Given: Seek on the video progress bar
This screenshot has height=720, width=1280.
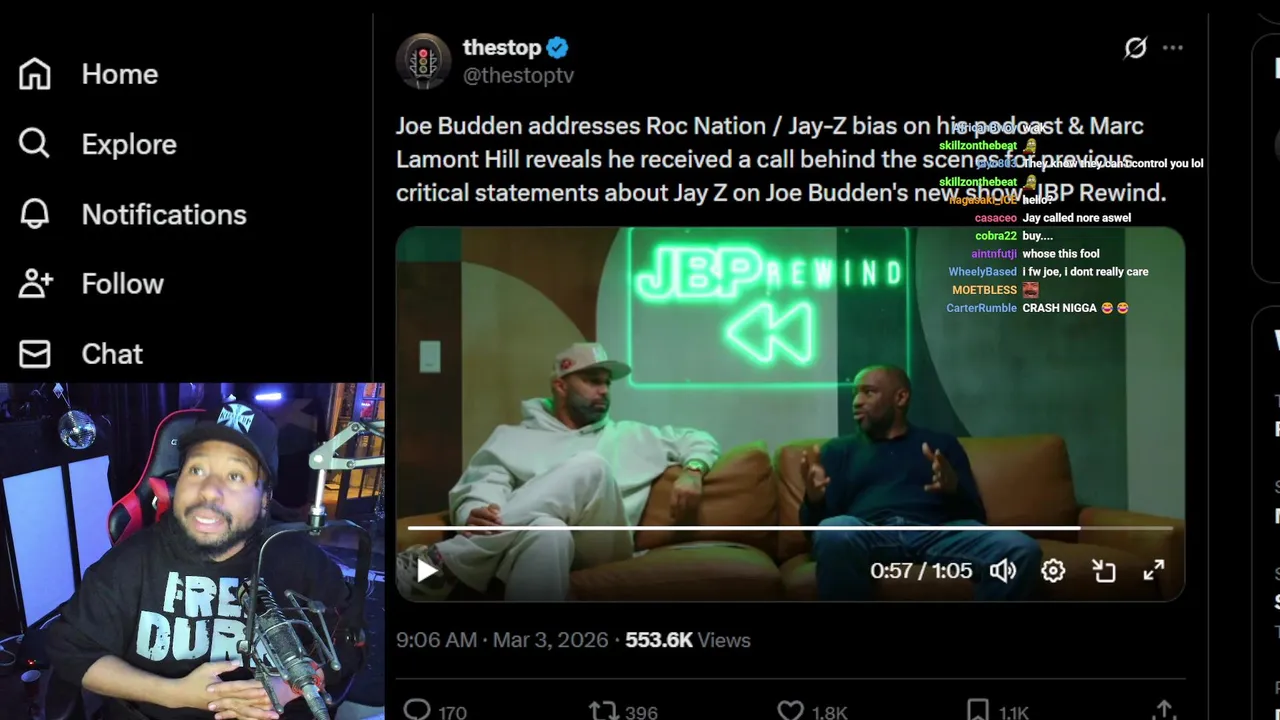Looking at the screenshot, I should point(790,527).
